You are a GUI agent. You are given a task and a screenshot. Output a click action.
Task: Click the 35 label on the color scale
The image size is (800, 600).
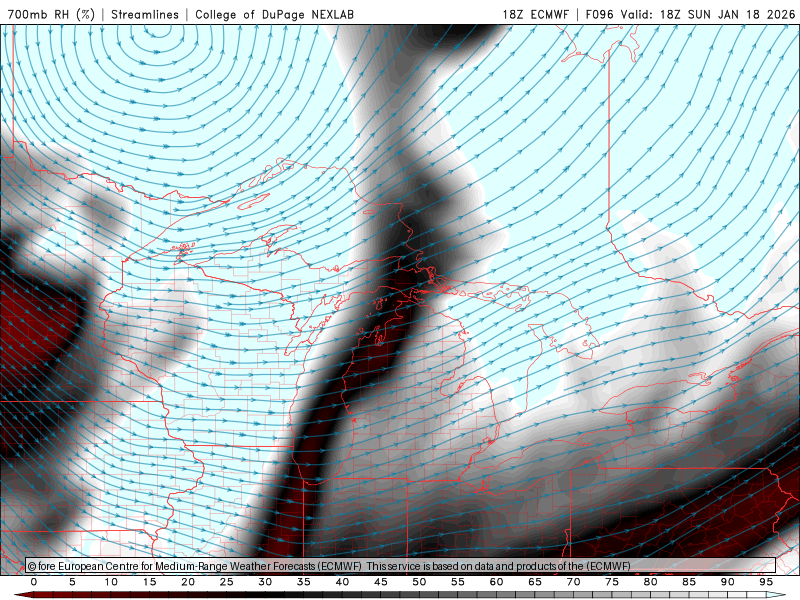coord(304,582)
